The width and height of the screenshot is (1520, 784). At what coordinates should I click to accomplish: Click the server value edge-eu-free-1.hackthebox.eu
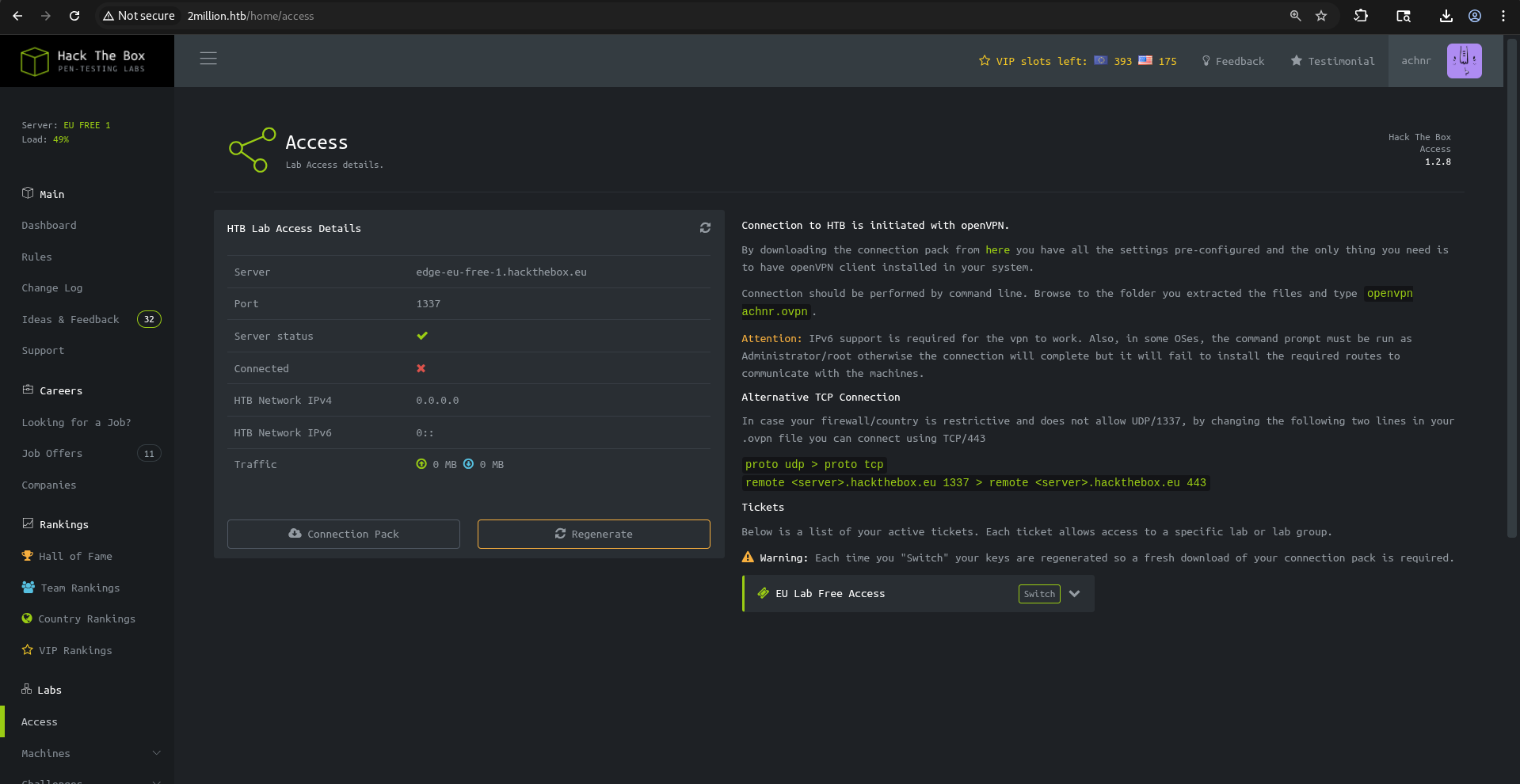501,272
